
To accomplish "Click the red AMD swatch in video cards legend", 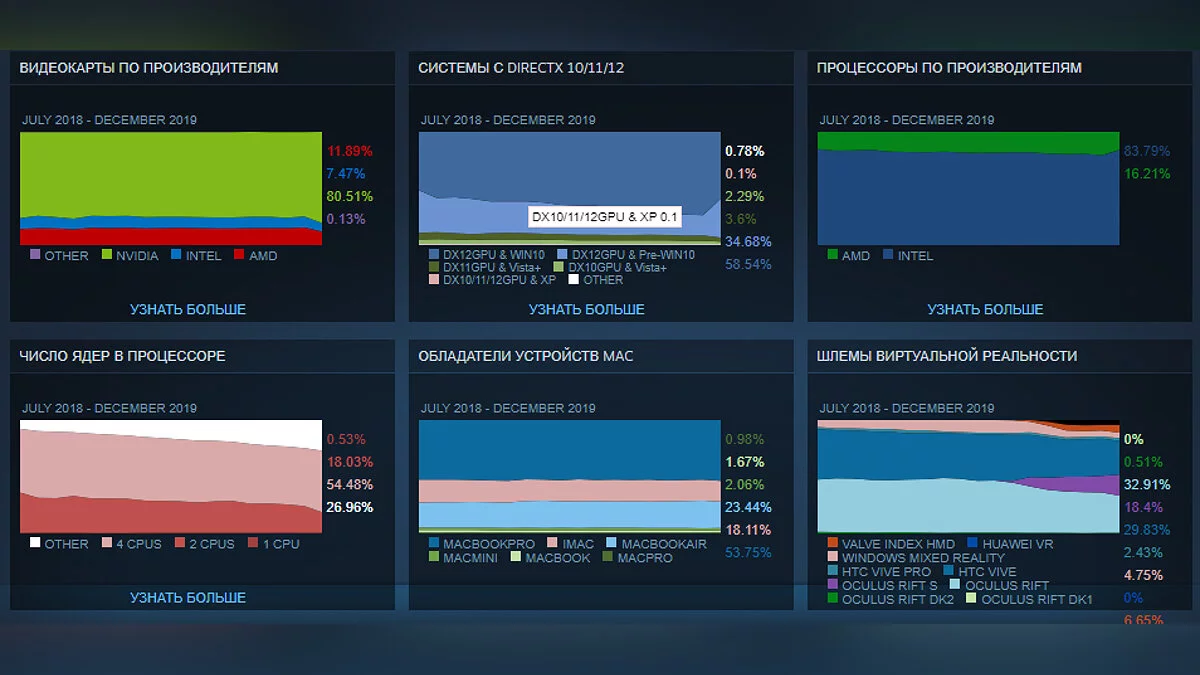I will pos(239,255).
